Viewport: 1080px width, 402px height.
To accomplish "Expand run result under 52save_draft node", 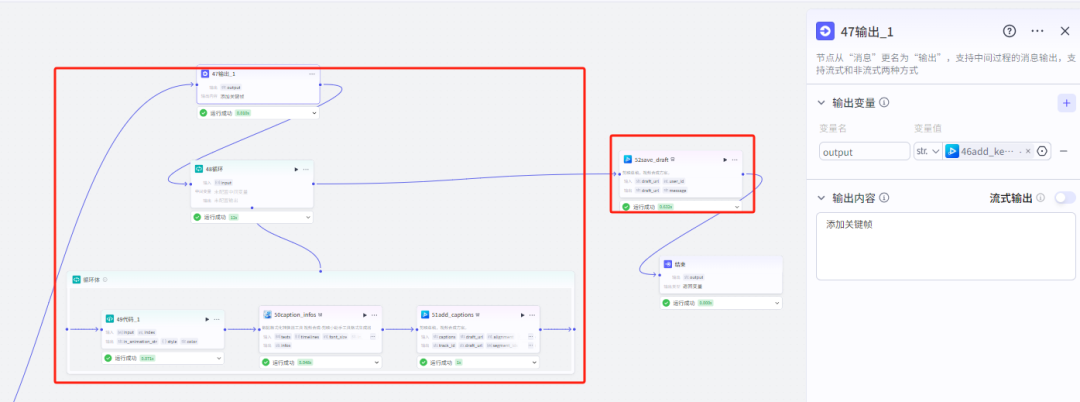I will tap(737, 207).
